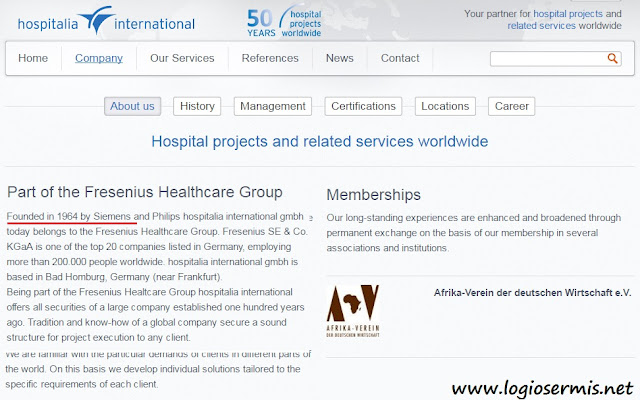Click text 'Our long-standing experiences are enhanced'
The width and height of the screenshot is (640, 400).
point(422,218)
